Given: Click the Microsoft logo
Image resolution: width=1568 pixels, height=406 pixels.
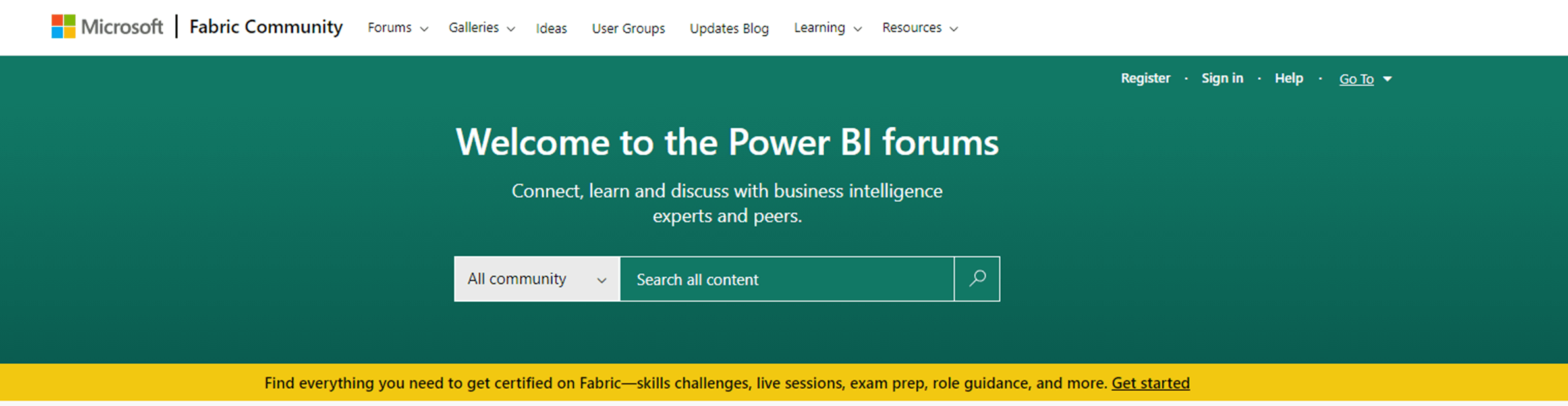Looking at the screenshot, I should tap(107, 27).
